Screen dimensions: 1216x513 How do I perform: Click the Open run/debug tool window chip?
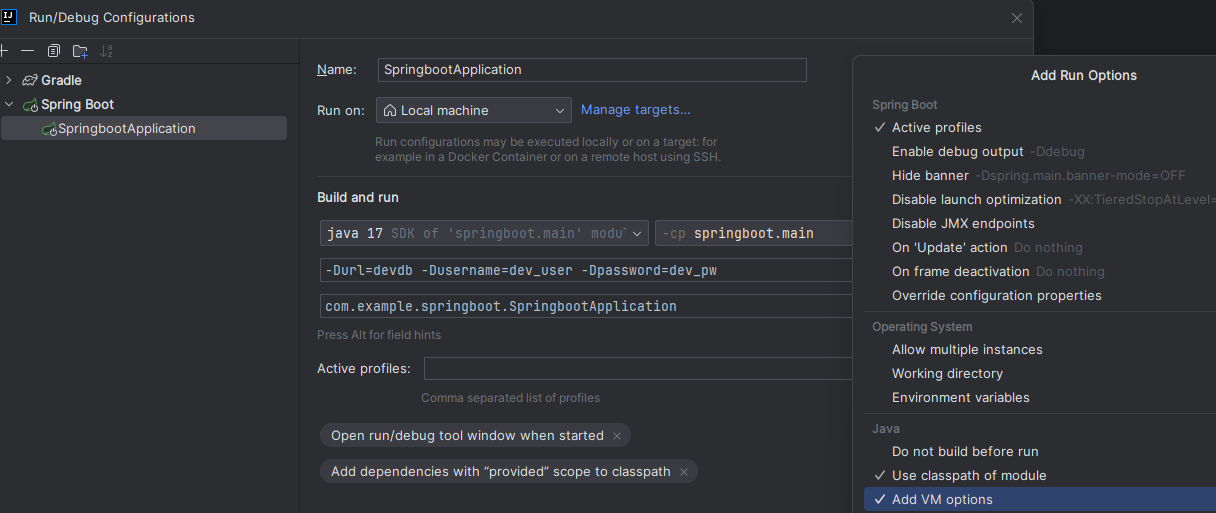point(475,436)
